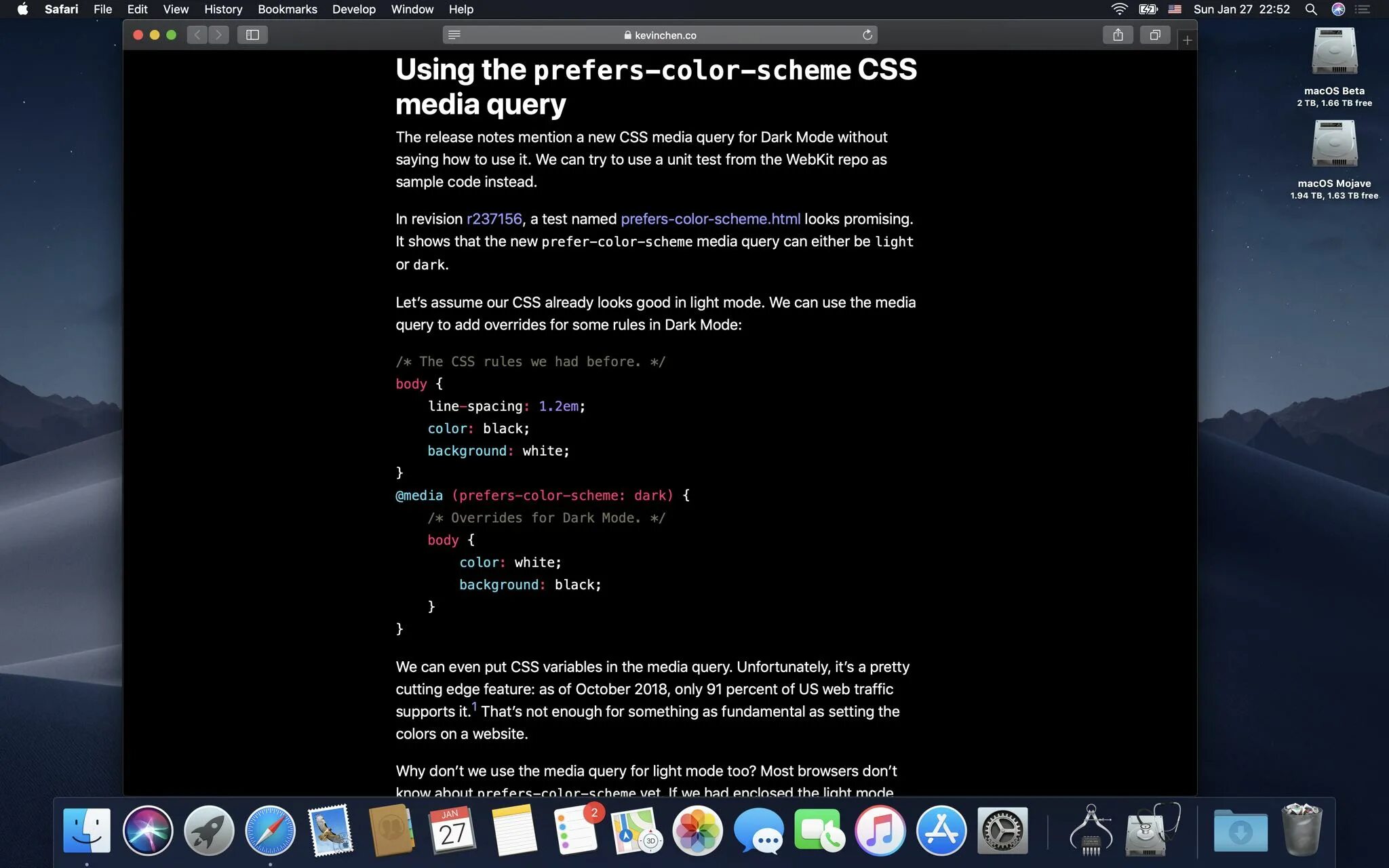Open the View menu
1389x868 pixels.
click(x=176, y=9)
